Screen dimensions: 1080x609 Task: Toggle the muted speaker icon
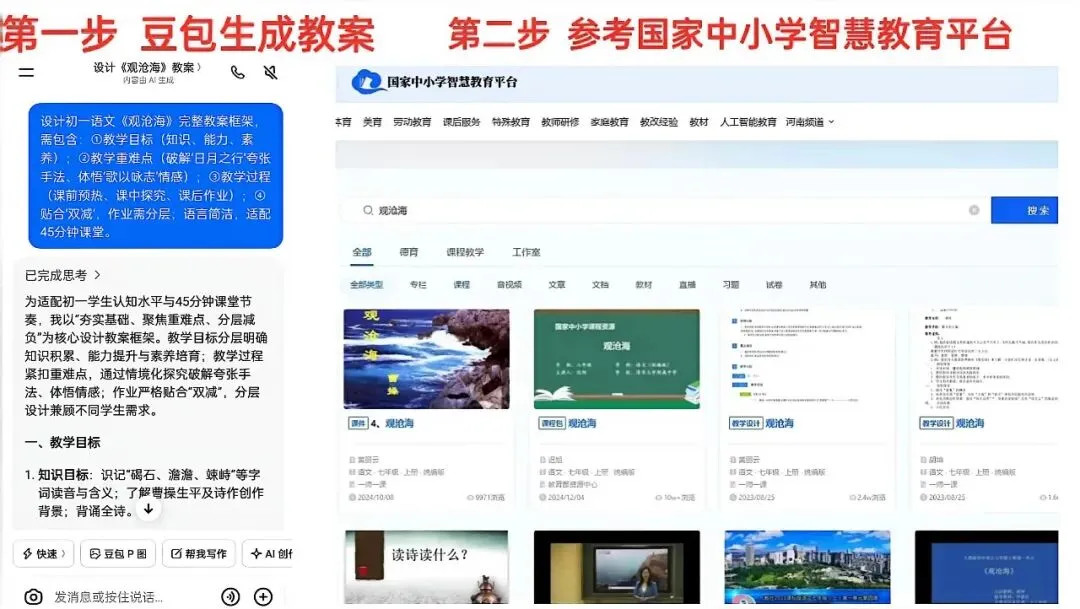[x=271, y=72]
